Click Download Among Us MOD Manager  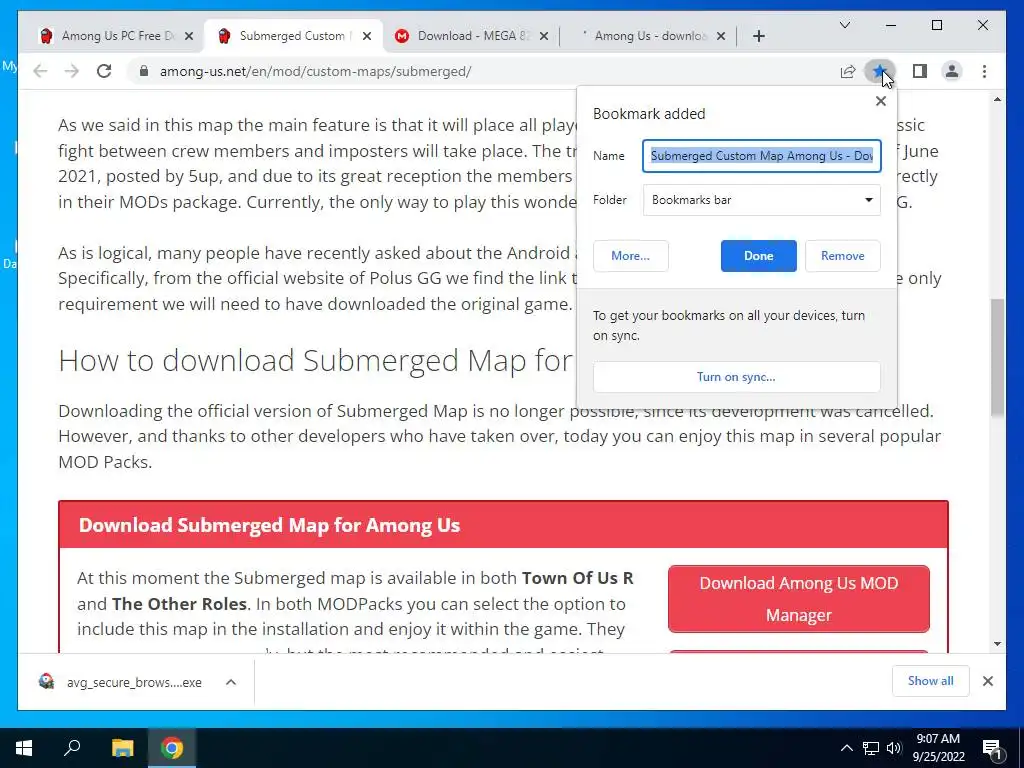pyautogui.click(x=799, y=599)
